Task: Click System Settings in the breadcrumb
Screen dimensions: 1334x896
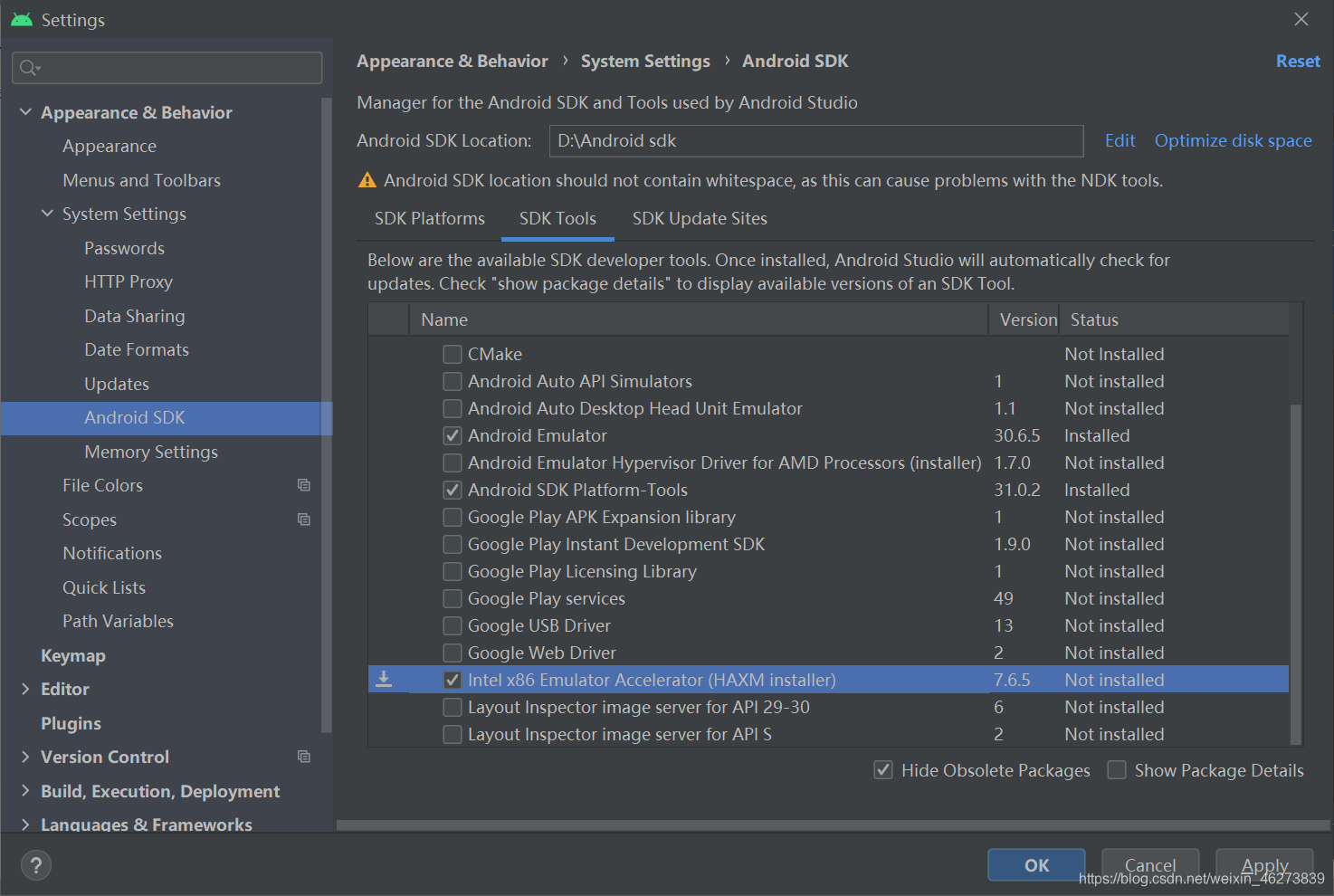Action: 645,61
